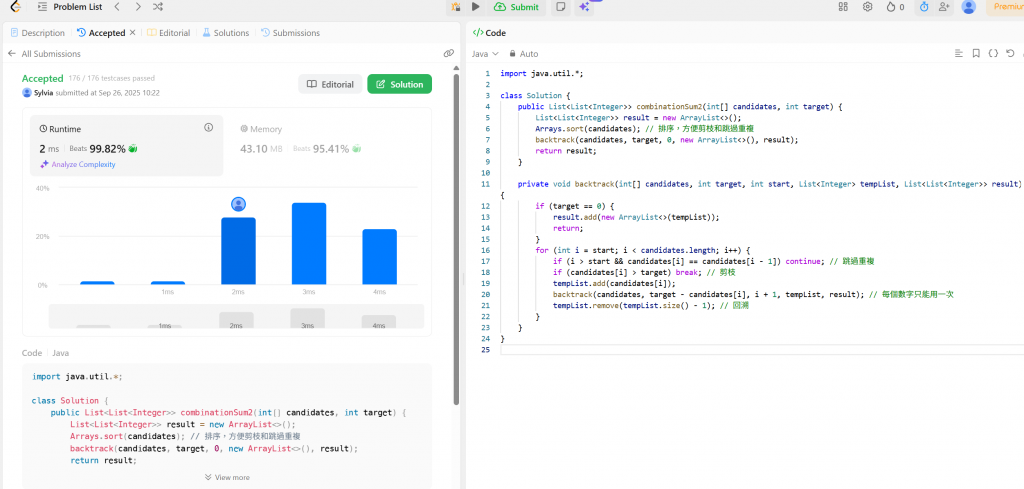Click the 4ms bar in runtime chart
Screen dimensions: 1024x489
[379, 257]
